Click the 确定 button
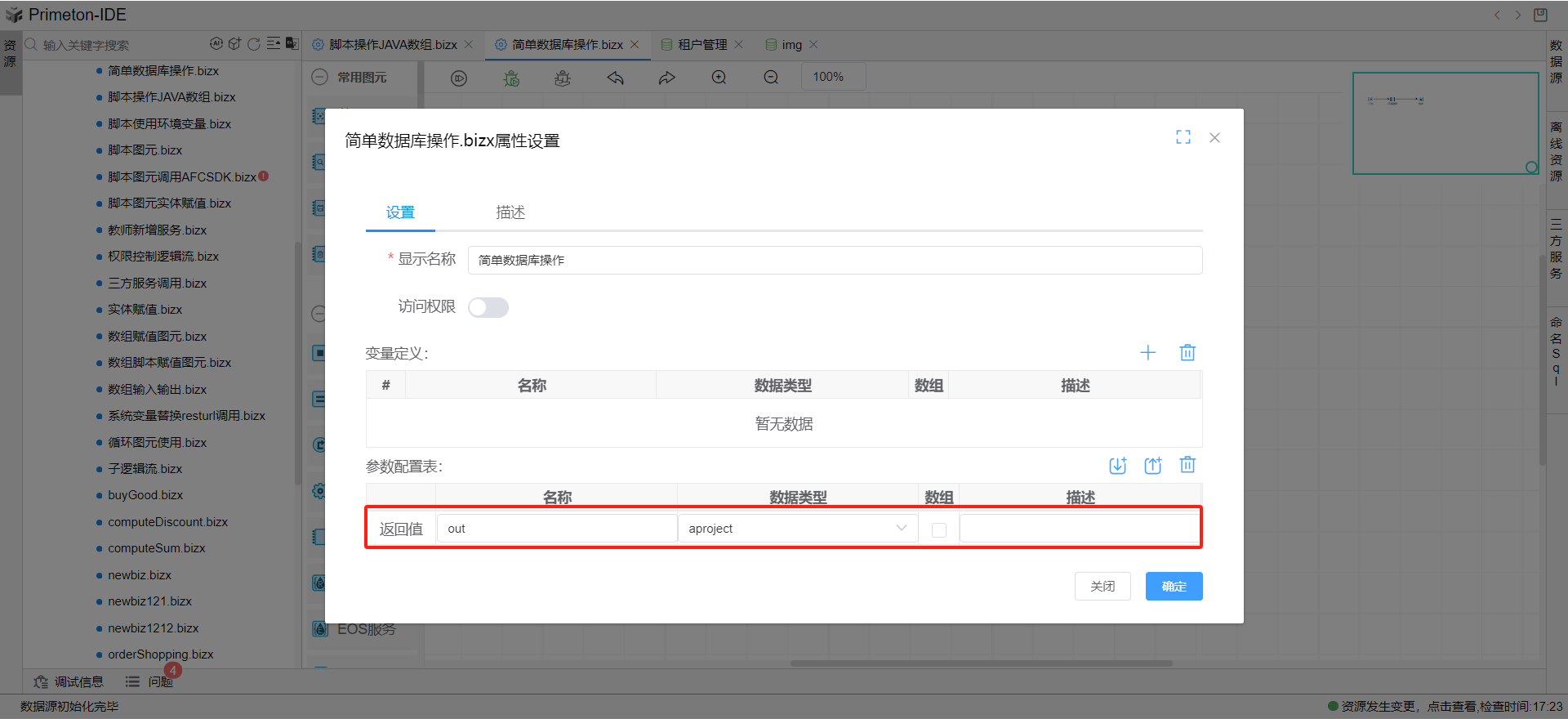Screen dimensions: 1568x719 1174,587
